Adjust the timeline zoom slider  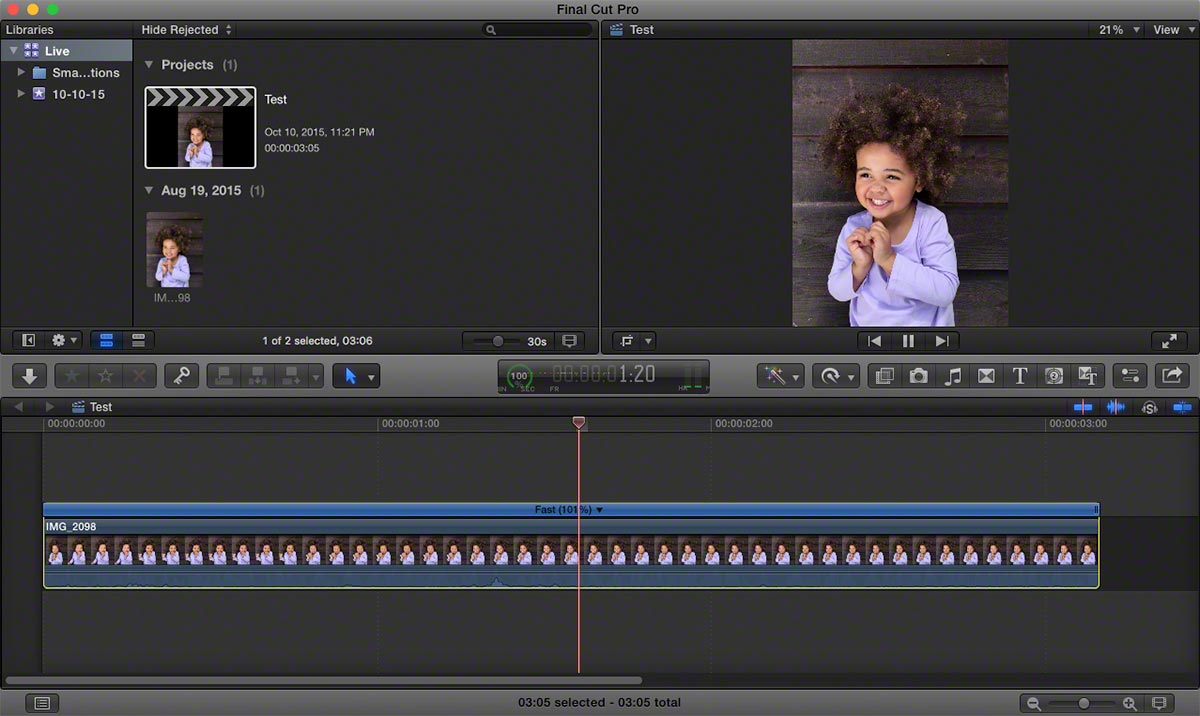[x=1083, y=704]
